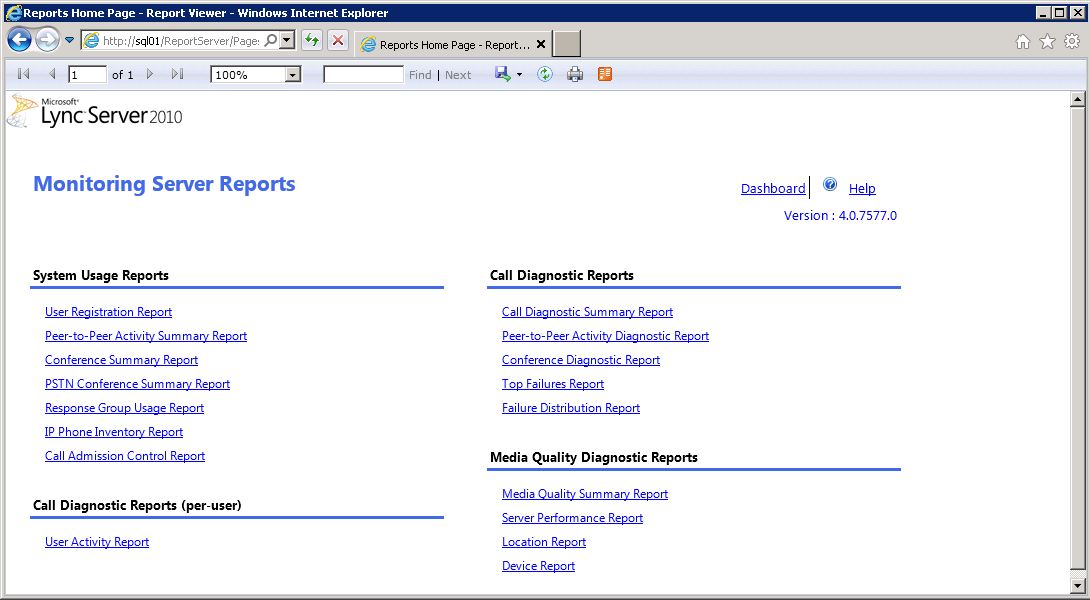The height and width of the screenshot is (600, 1090).
Task: Open Conference Diagnostic Report
Action: point(581,360)
